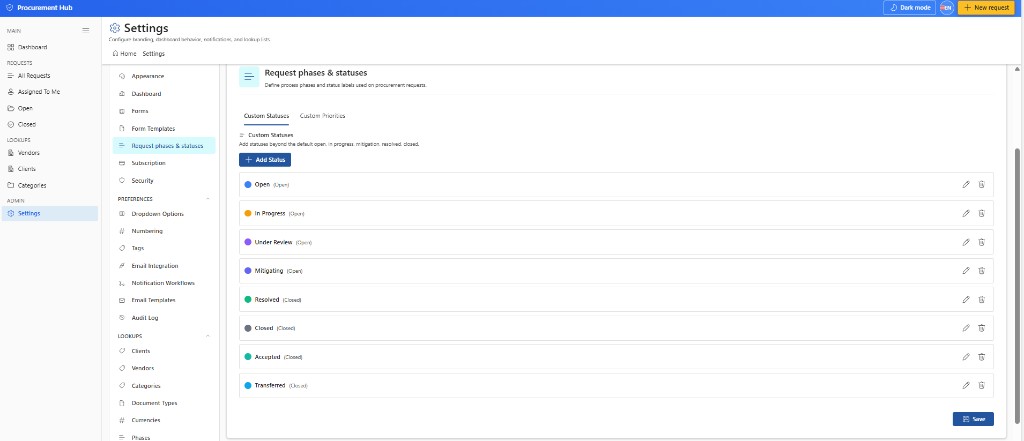Open the EN user avatar menu
The height and width of the screenshot is (441, 1024).
tap(946, 8)
